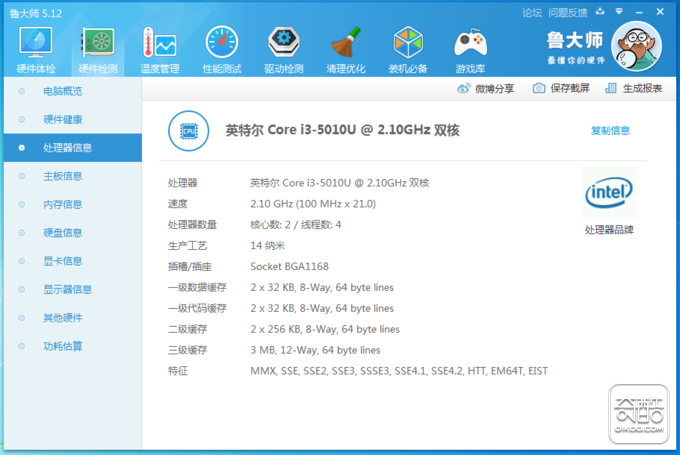
Task: Click the 3 MB, 12-Way cache value
Action: (315, 350)
